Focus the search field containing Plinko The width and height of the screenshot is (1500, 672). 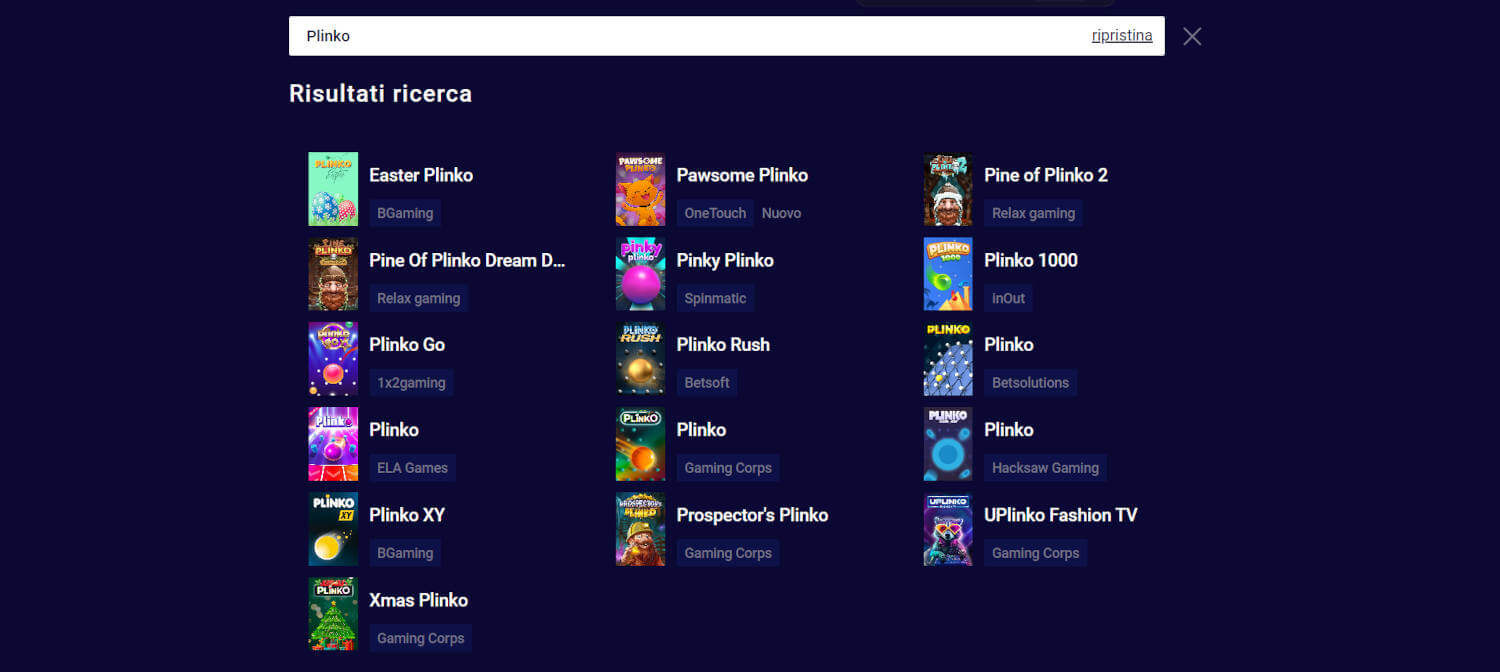pyautogui.click(x=690, y=36)
